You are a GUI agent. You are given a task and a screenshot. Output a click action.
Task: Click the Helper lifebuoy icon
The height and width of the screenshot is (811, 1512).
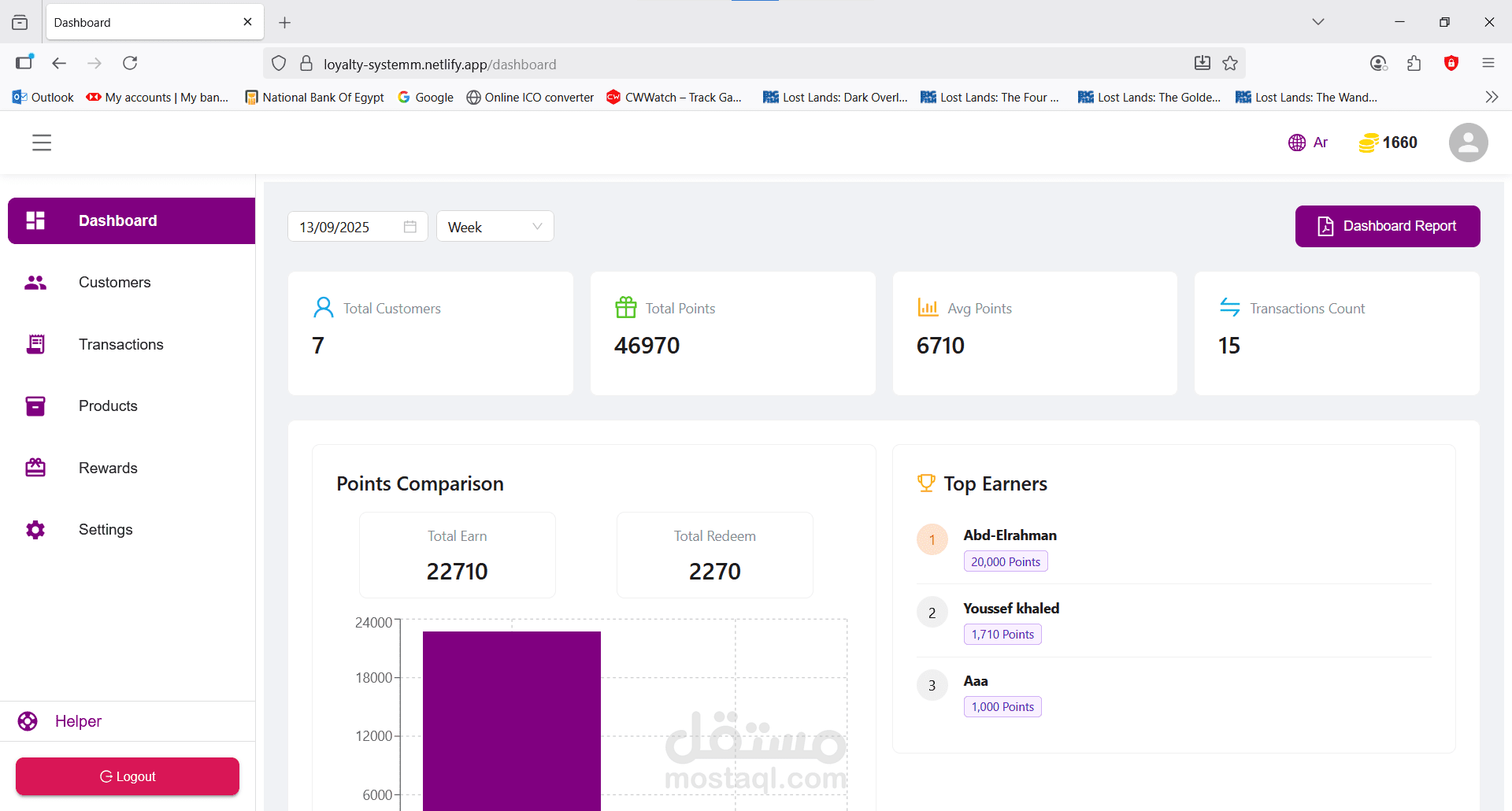coord(28,721)
